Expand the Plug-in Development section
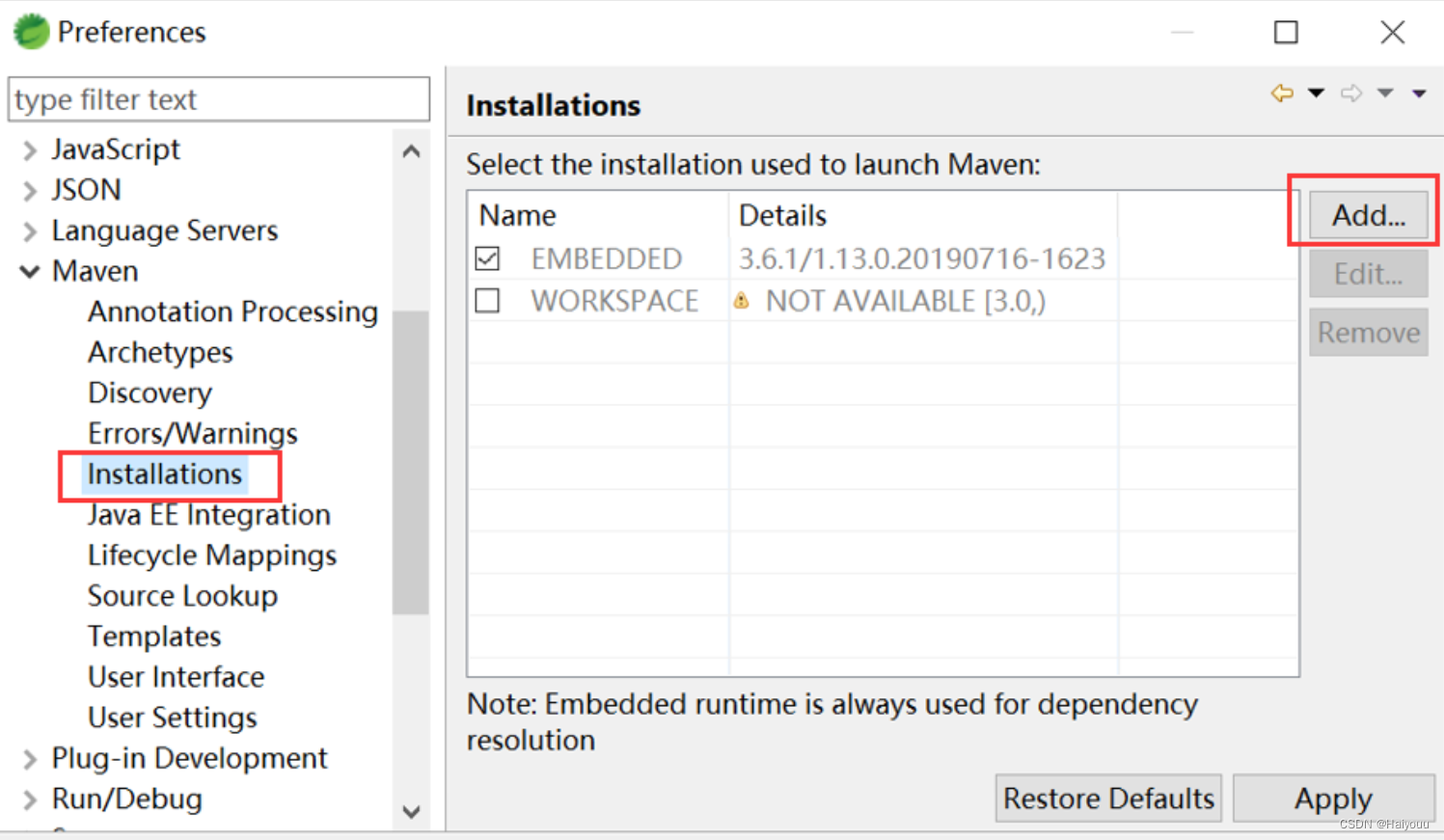The width and height of the screenshot is (1444, 840). 28,759
